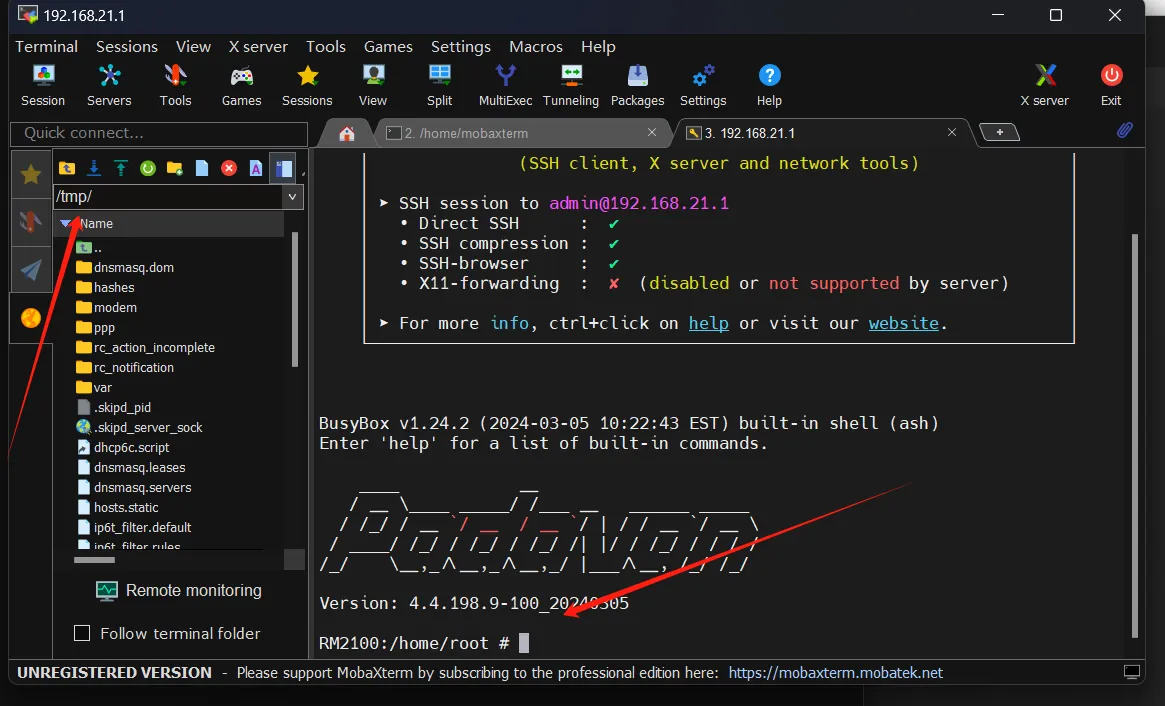This screenshot has height=706, width=1165.
Task: Open the Settings gears toolbar icon
Action: click(x=703, y=85)
